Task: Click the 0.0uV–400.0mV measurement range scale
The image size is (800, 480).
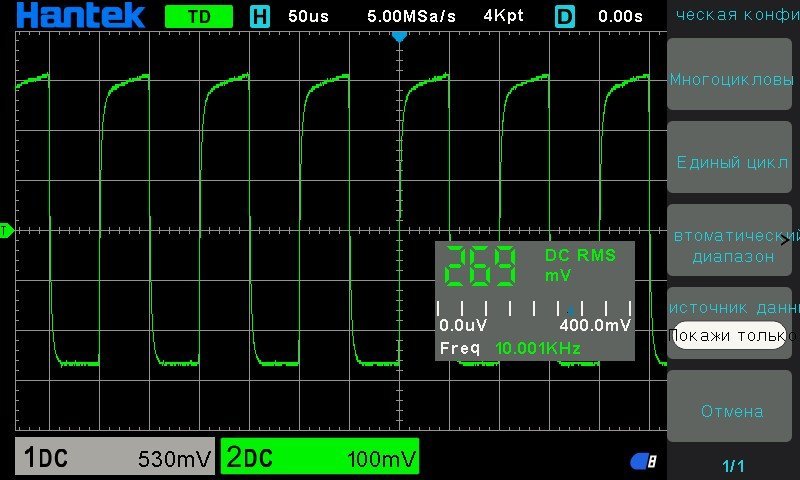Action: (535, 316)
